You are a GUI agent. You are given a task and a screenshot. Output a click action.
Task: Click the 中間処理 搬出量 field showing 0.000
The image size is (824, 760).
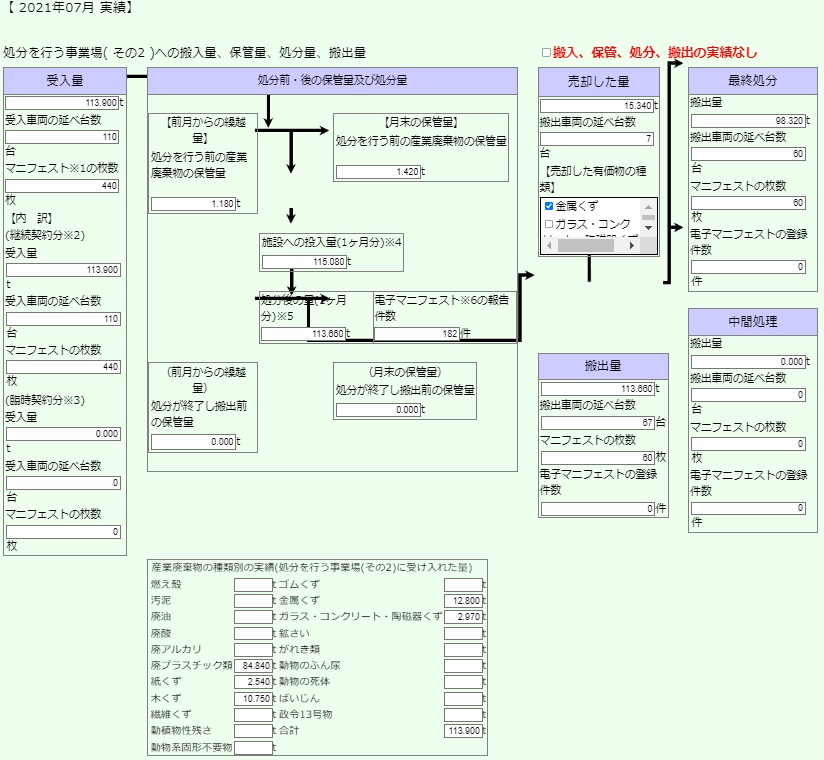tap(748, 361)
